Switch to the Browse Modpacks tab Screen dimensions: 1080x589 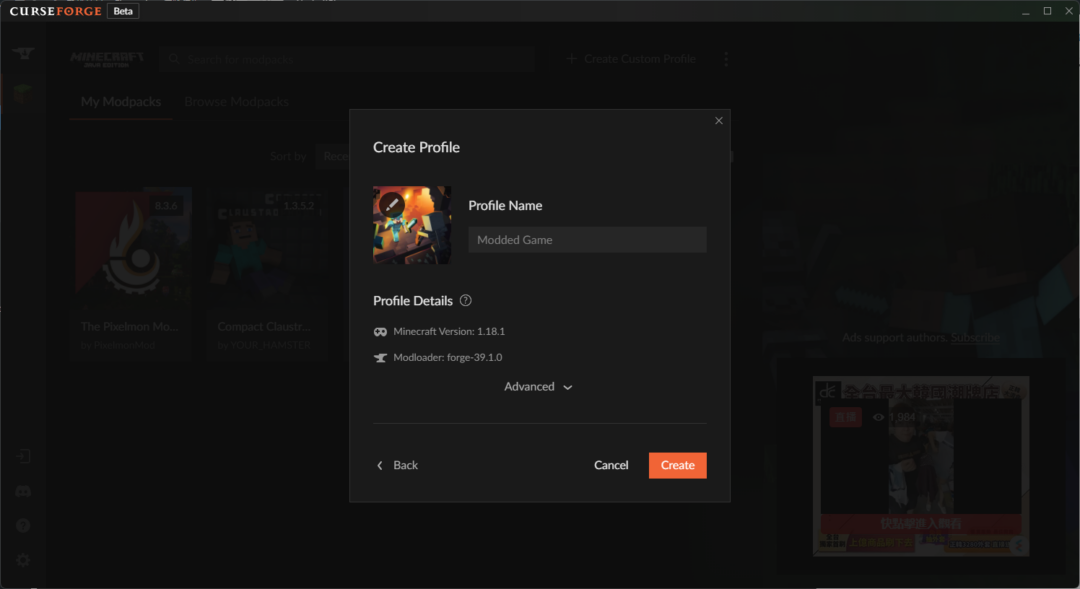pos(236,102)
